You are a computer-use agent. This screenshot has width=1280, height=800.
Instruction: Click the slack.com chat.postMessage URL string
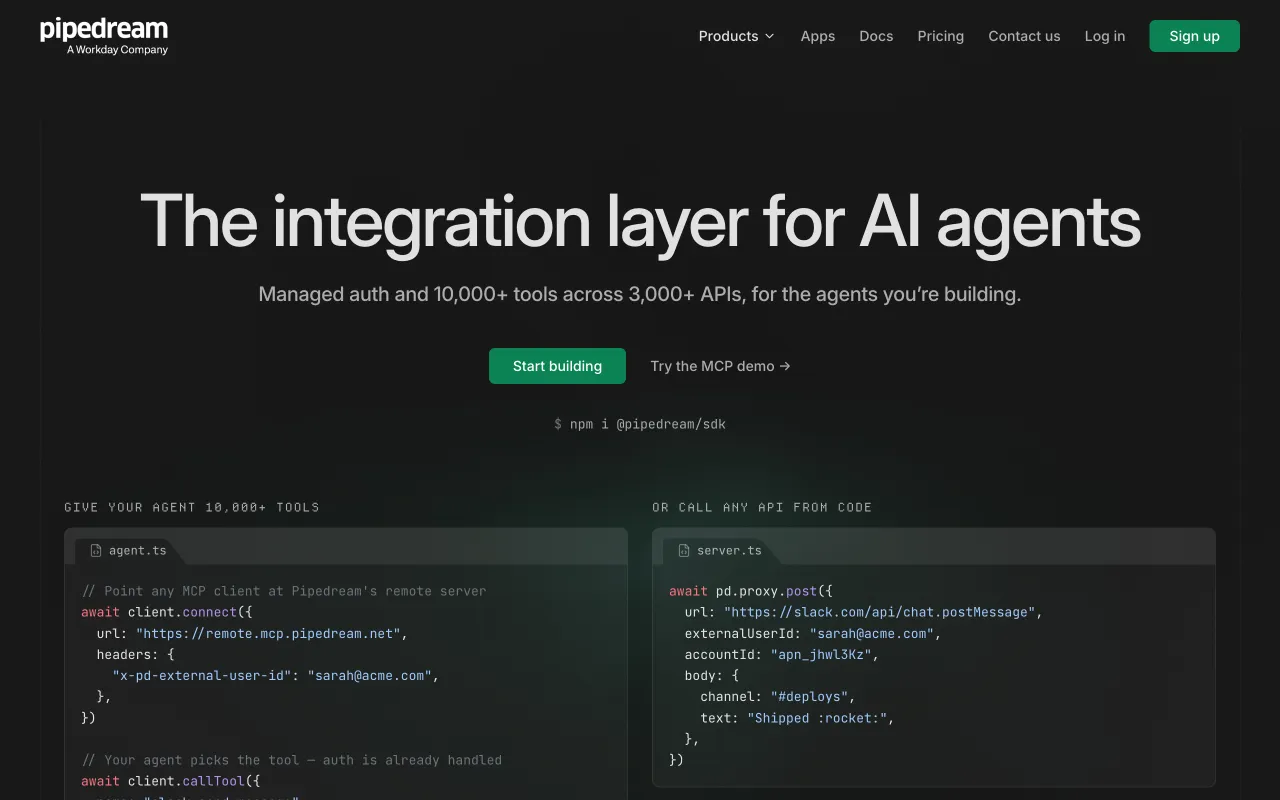pos(881,612)
